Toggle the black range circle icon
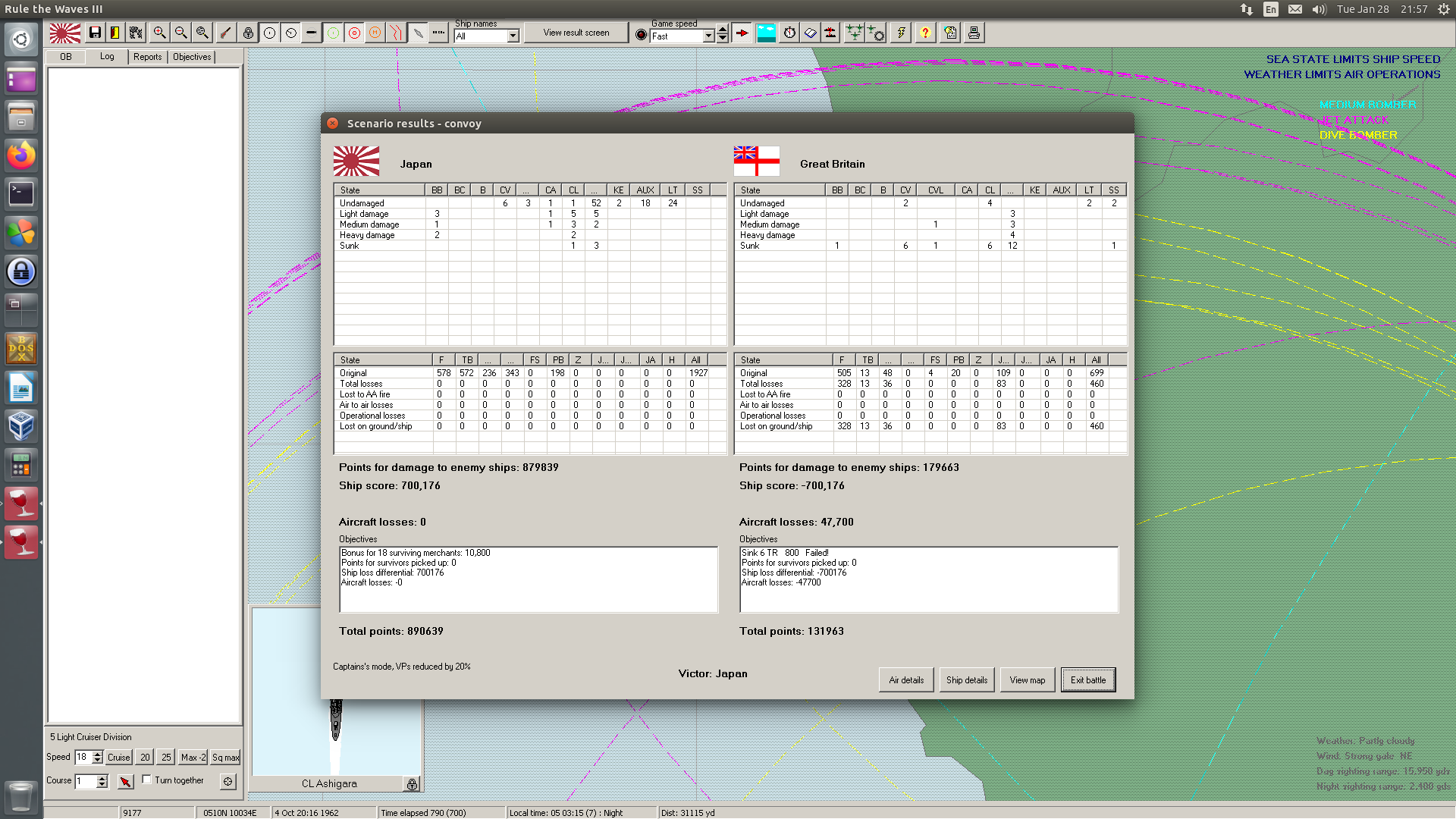This screenshot has height=819, width=1456. click(269, 33)
